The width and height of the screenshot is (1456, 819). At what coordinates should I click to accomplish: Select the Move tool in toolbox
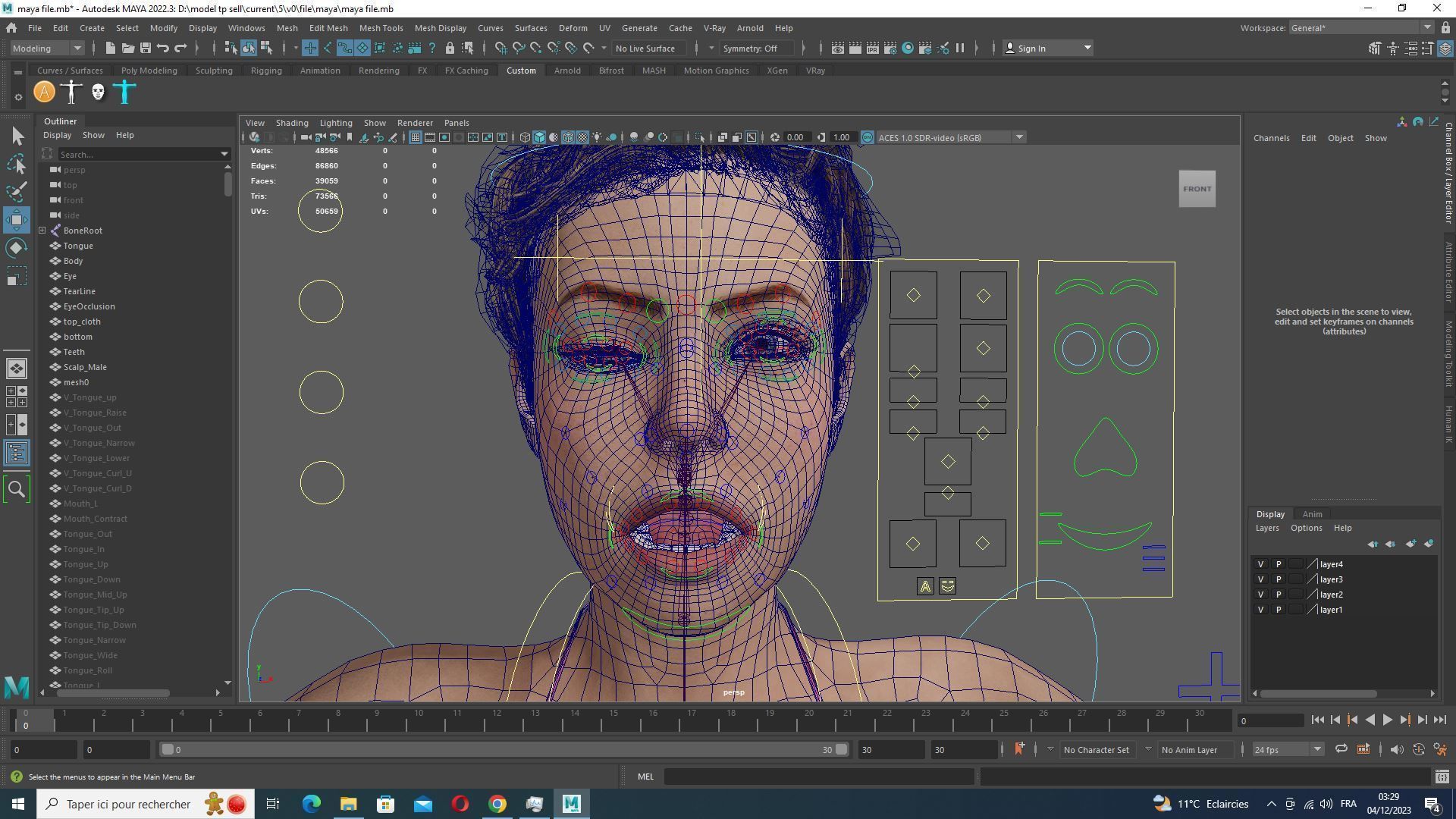click(17, 220)
